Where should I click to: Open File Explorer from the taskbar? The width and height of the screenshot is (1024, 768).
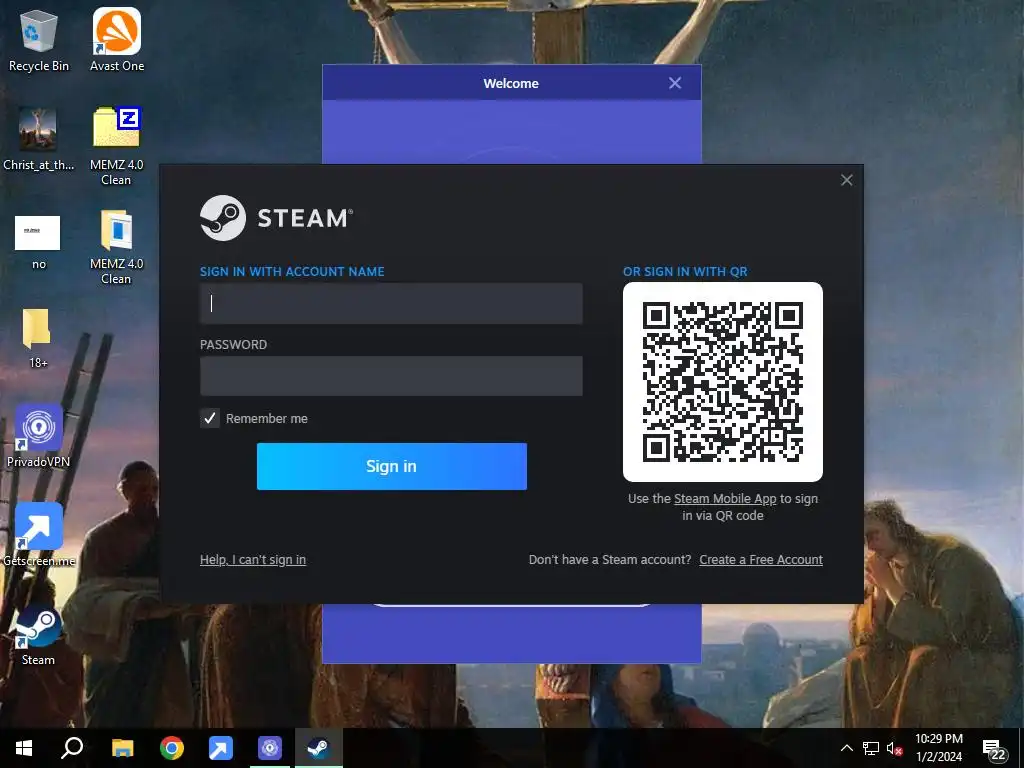pos(122,748)
